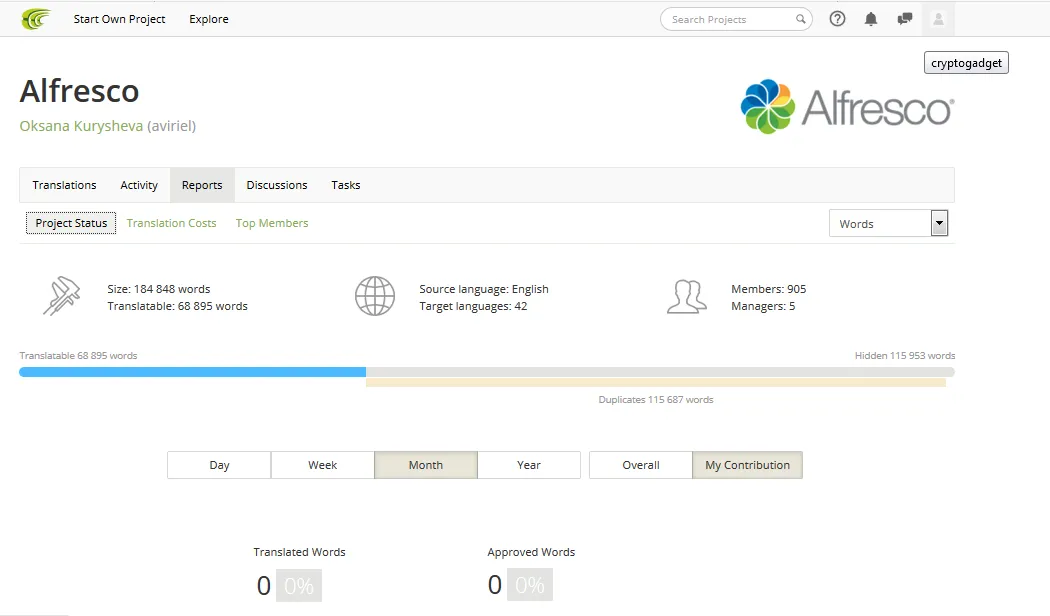Click the Alfresco project logo
Screen dimensions: 1050x616
tap(847, 106)
